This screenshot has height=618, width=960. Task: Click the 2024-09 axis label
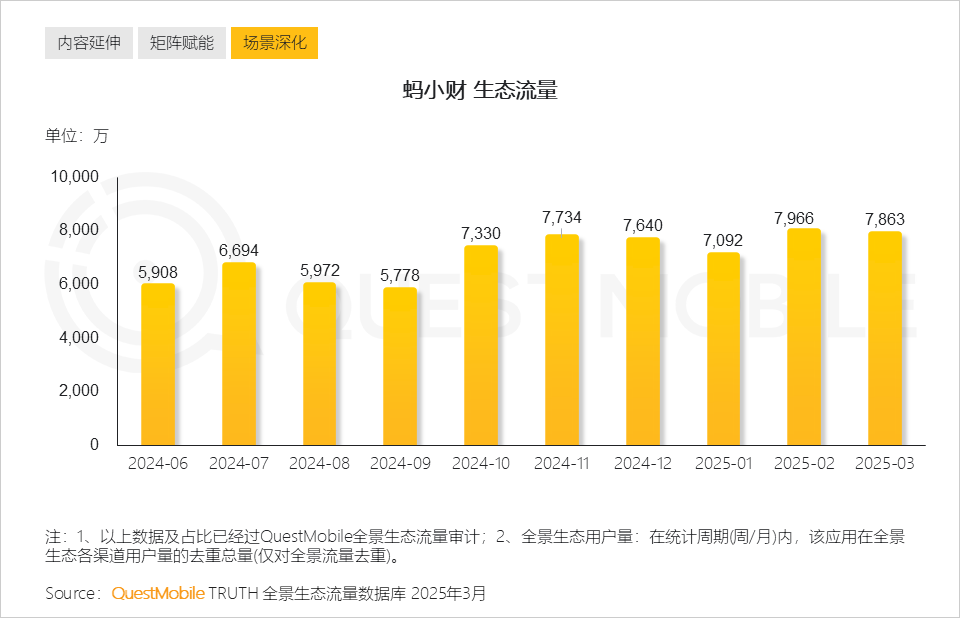tap(400, 464)
